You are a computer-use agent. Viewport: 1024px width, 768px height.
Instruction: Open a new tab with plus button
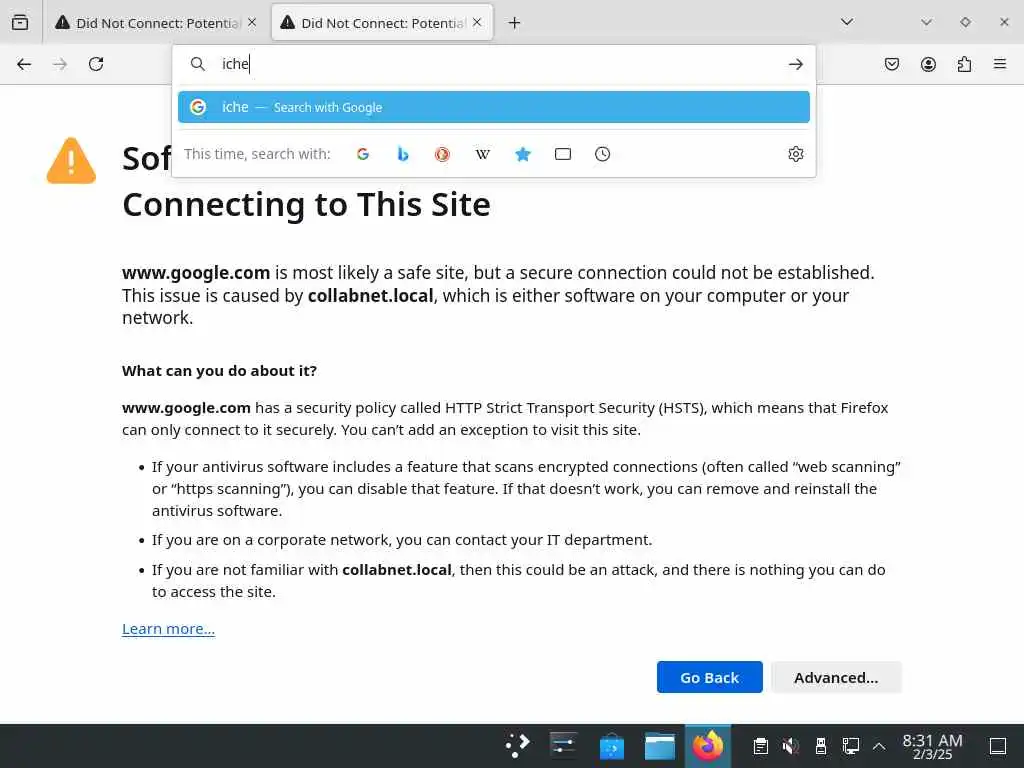click(515, 23)
